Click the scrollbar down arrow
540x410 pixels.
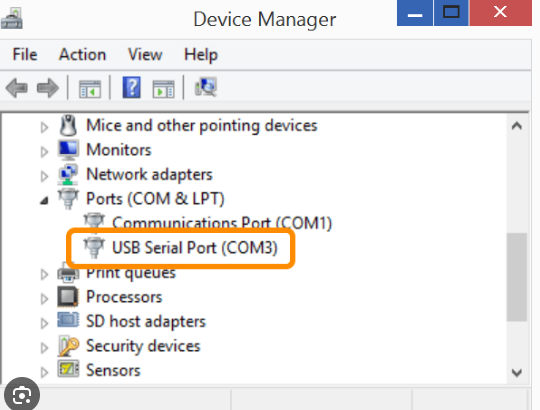pos(517,372)
